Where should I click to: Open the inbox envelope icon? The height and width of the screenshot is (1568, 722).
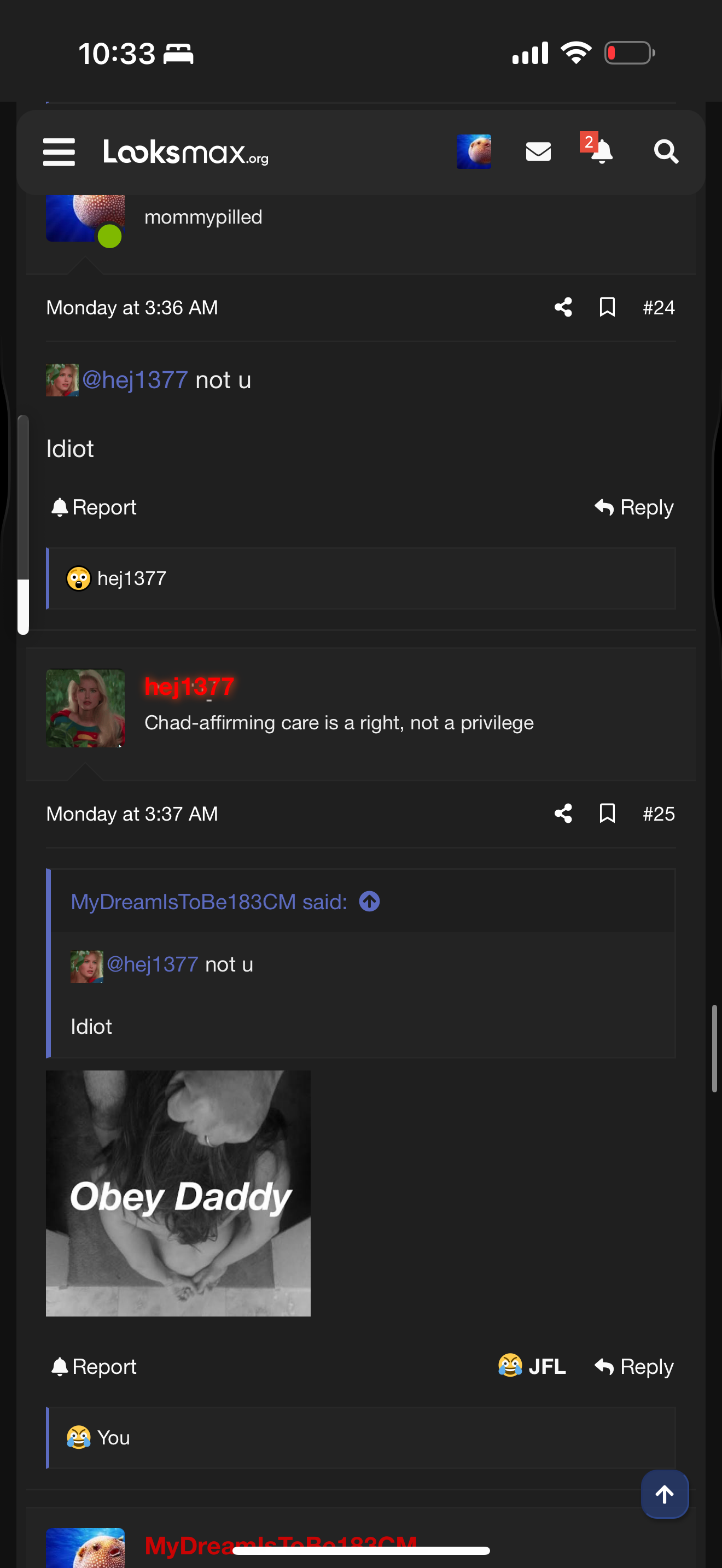538,151
